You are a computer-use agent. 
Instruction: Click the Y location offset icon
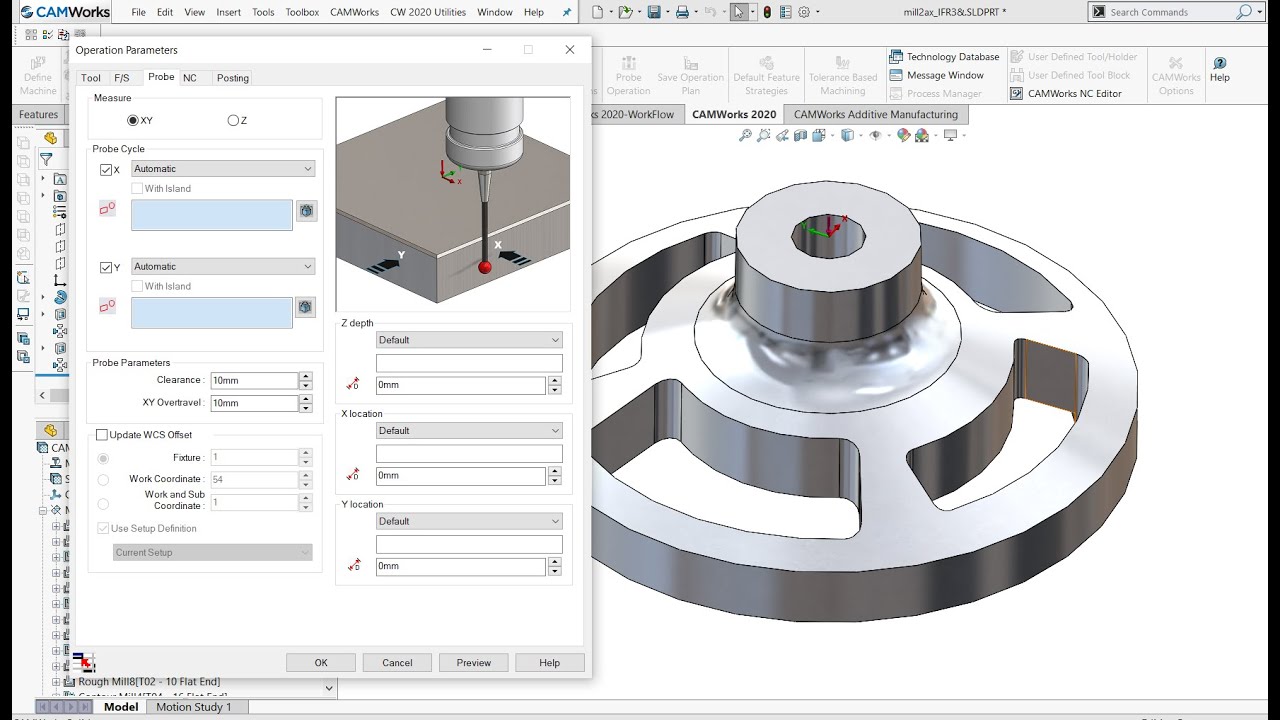coord(354,566)
